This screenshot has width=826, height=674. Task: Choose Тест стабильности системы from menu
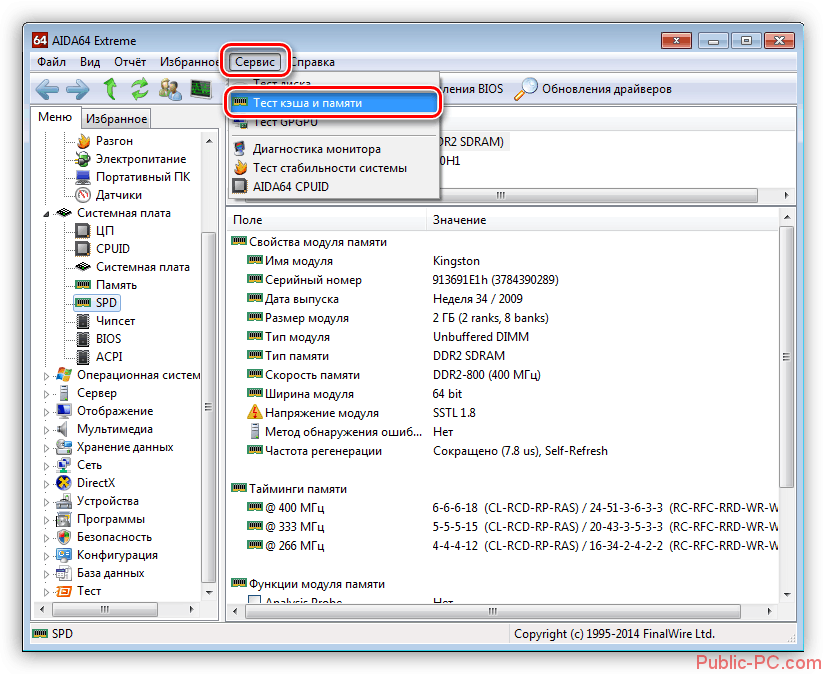[329, 168]
